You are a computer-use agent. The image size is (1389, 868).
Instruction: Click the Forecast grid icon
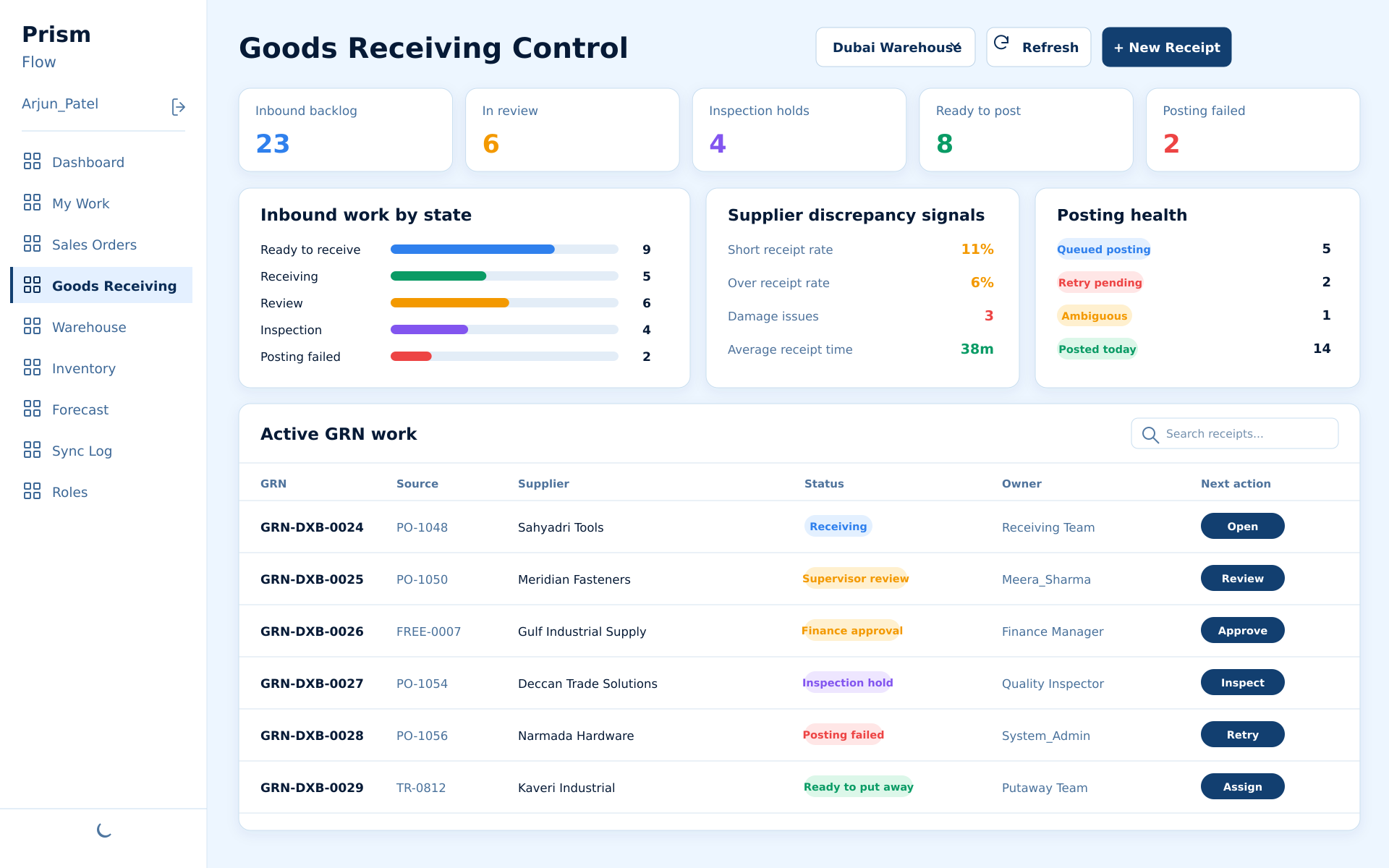coord(32,409)
